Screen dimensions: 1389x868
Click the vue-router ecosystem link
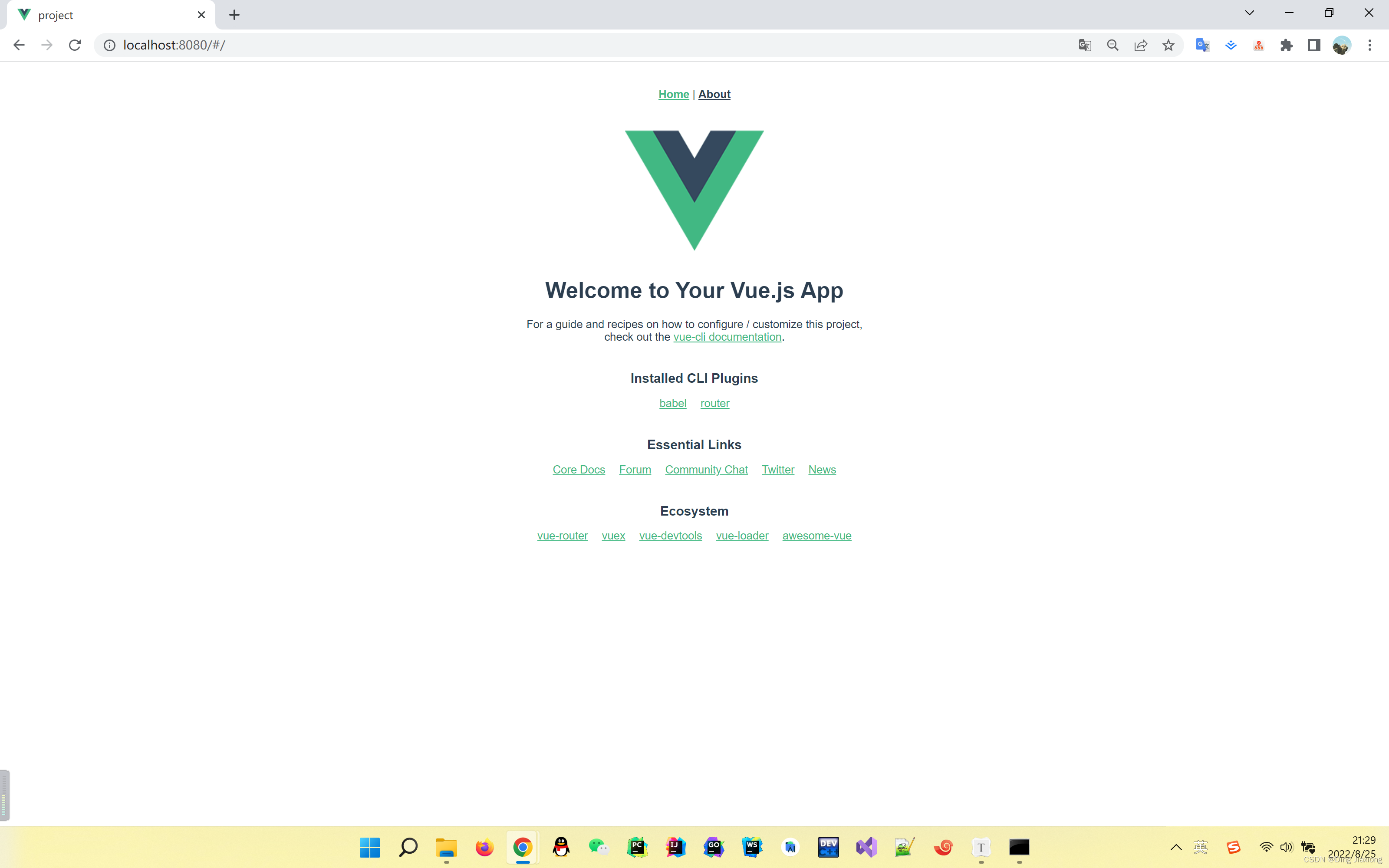tap(562, 535)
